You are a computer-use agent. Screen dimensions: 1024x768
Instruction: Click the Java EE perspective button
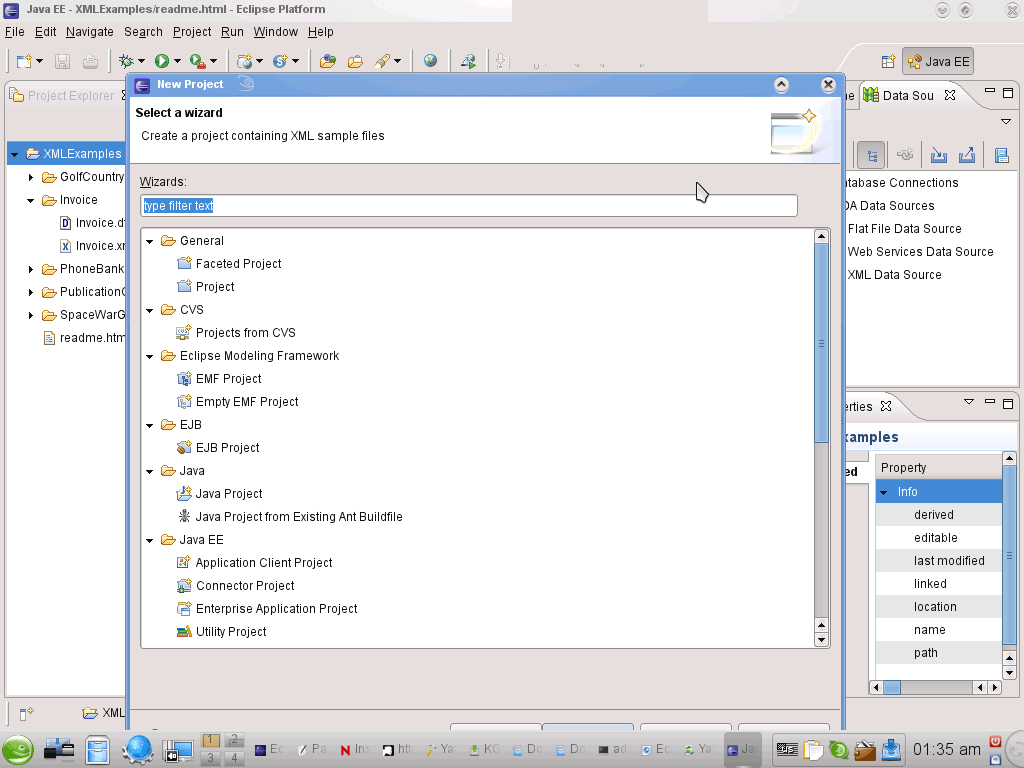coord(937,61)
